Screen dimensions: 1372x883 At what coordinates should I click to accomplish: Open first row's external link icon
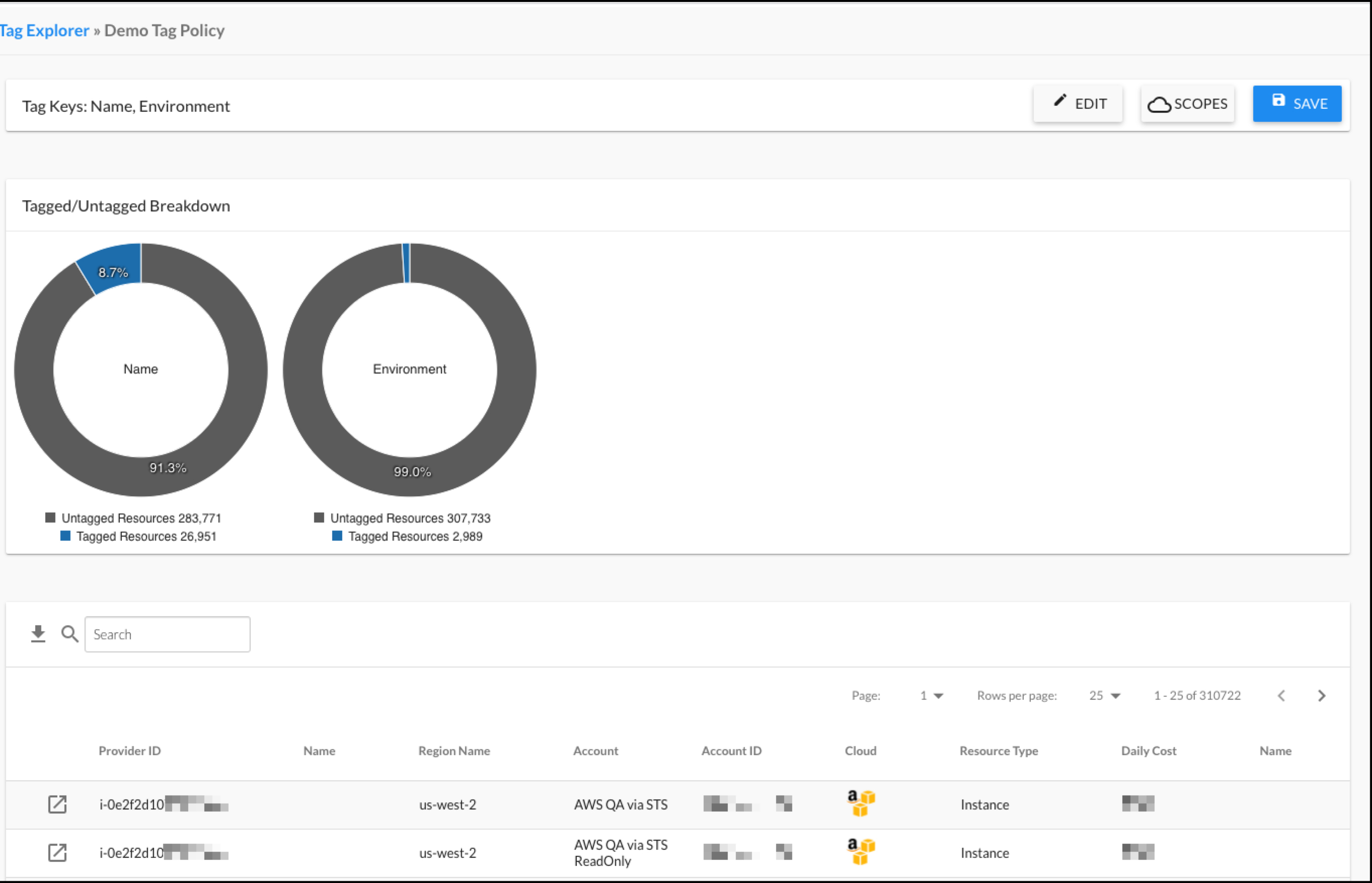point(57,804)
